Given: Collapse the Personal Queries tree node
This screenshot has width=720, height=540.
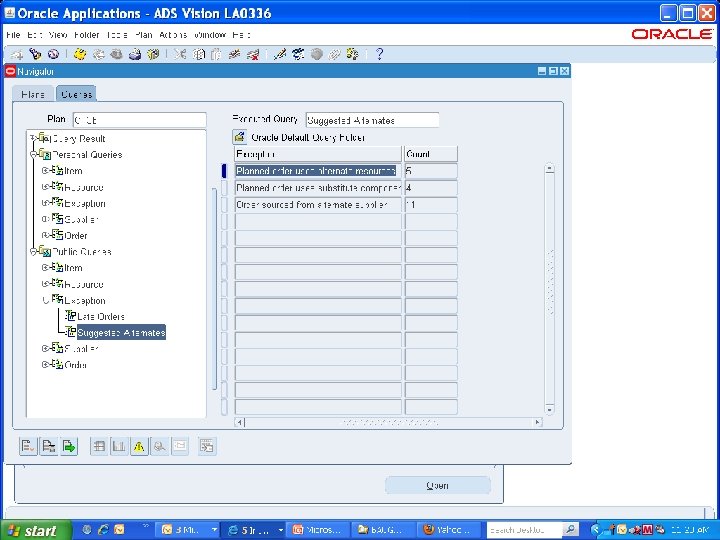Looking at the screenshot, I should click(x=33, y=155).
